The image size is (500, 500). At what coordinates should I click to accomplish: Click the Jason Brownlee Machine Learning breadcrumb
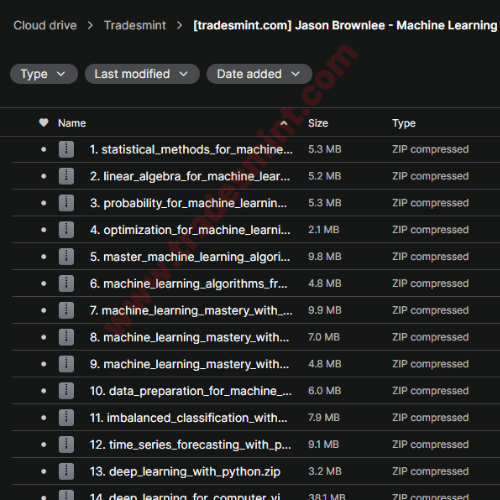tap(346, 25)
